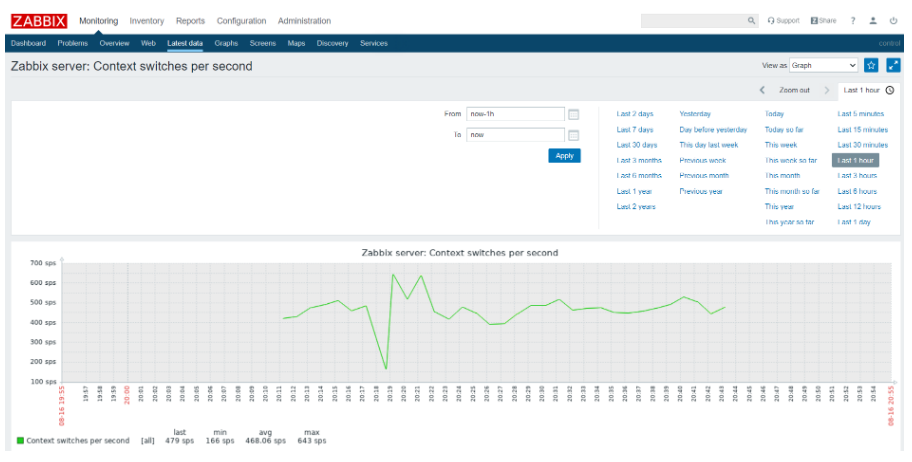This screenshot has height=462, width=912.
Task: Choose Last 30 minutes range
Action: tap(863, 145)
